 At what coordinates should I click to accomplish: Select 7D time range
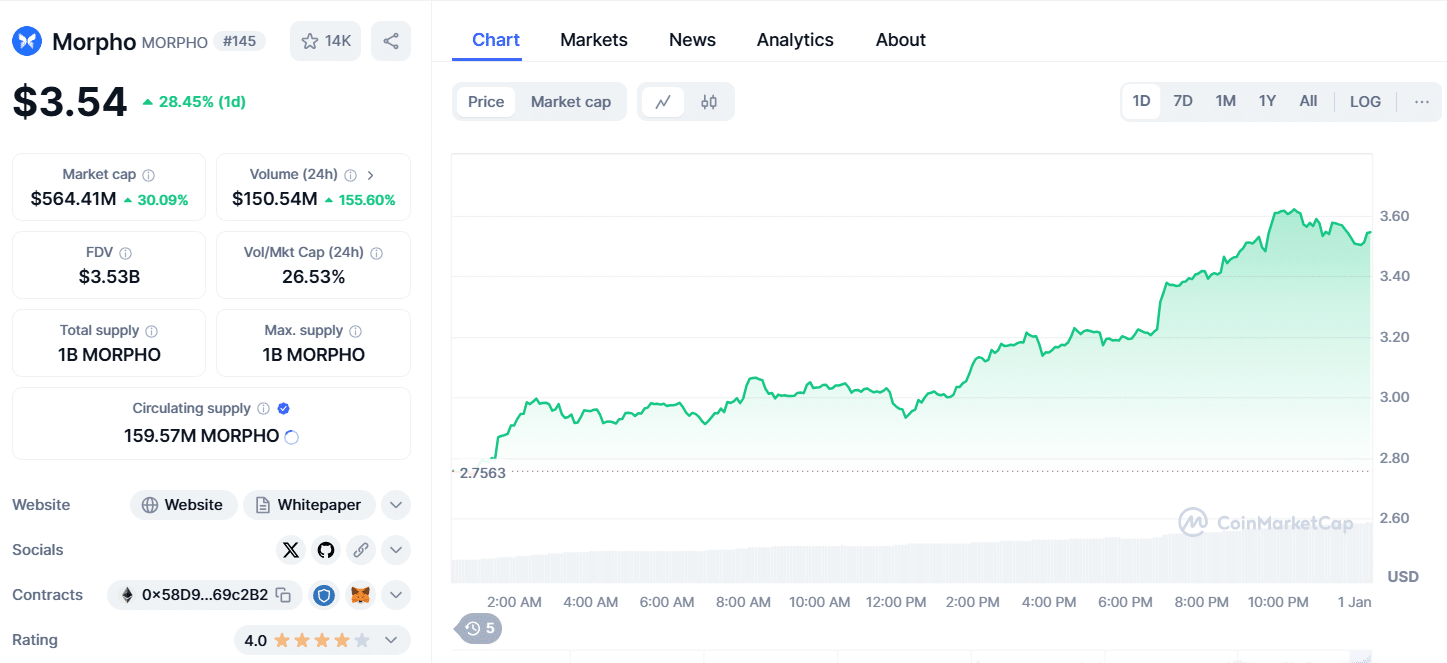point(1183,101)
